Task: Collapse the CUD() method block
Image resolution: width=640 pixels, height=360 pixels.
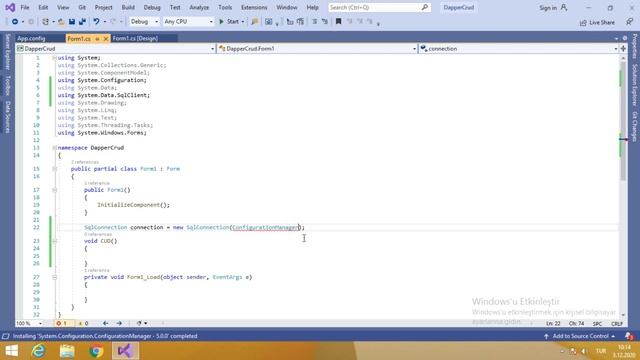Action: (x=54, y=241)
